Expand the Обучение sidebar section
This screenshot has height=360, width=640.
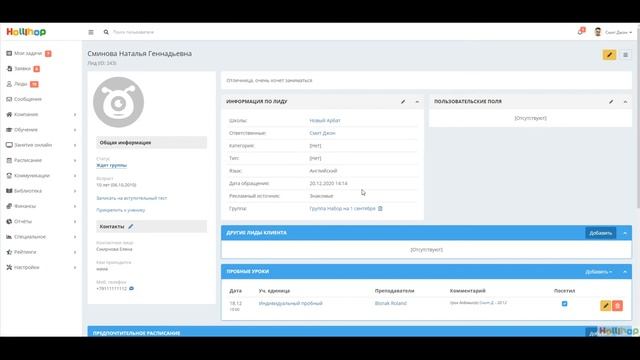click(41, 130)
